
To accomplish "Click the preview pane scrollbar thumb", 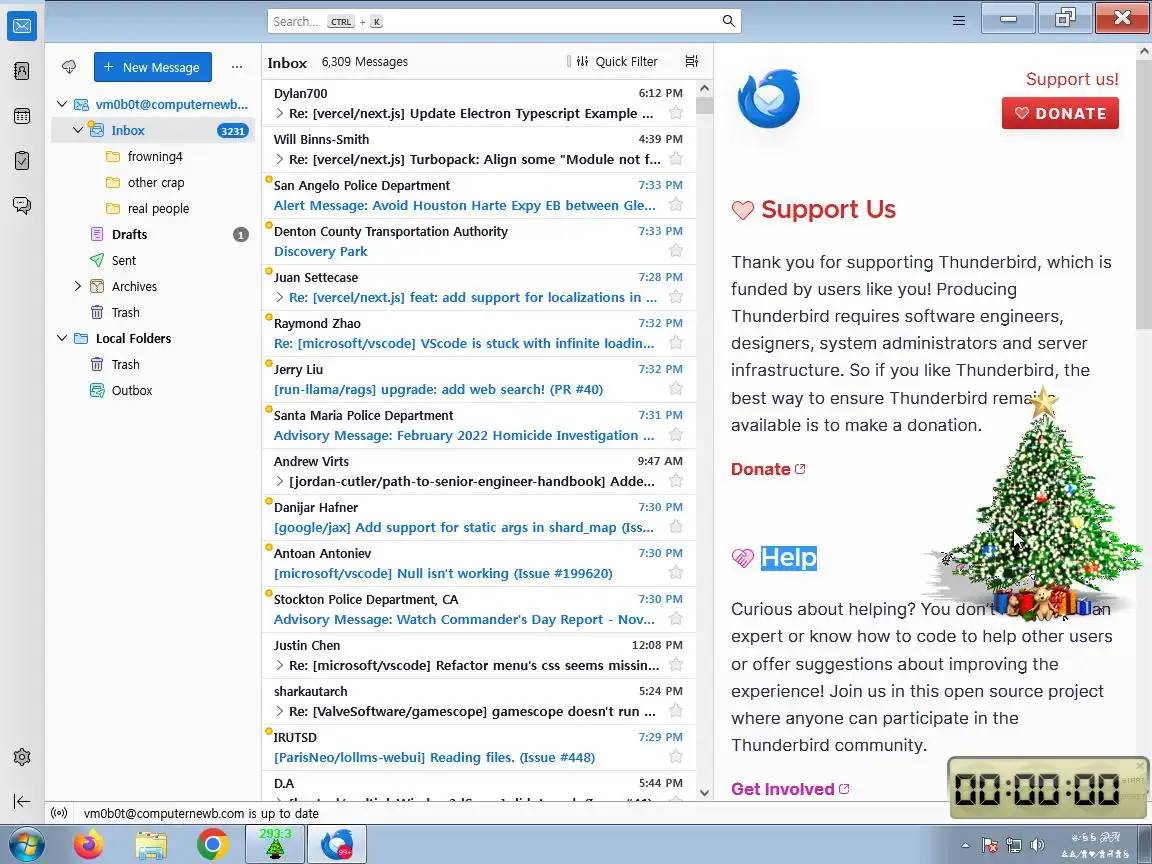I will pyautogui.click(x=1144, y=195).
